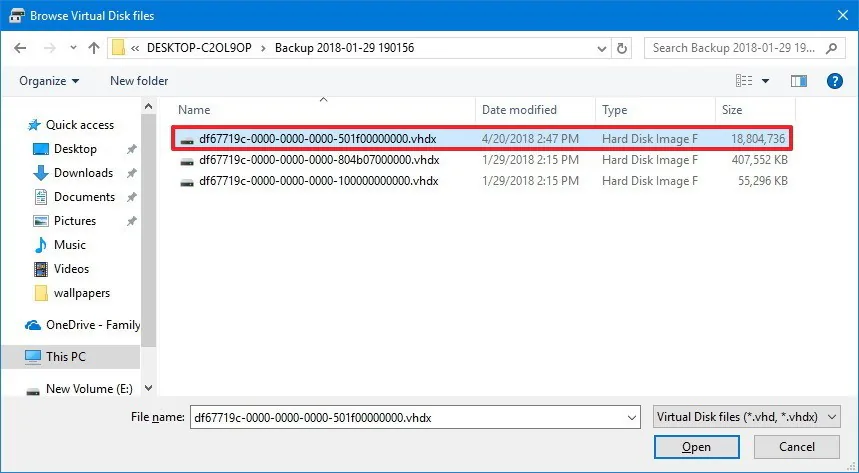Open the Virtual Disk files type filter
Screen dimensions: 859x473
pyautogui.click(x=746, y=417)
